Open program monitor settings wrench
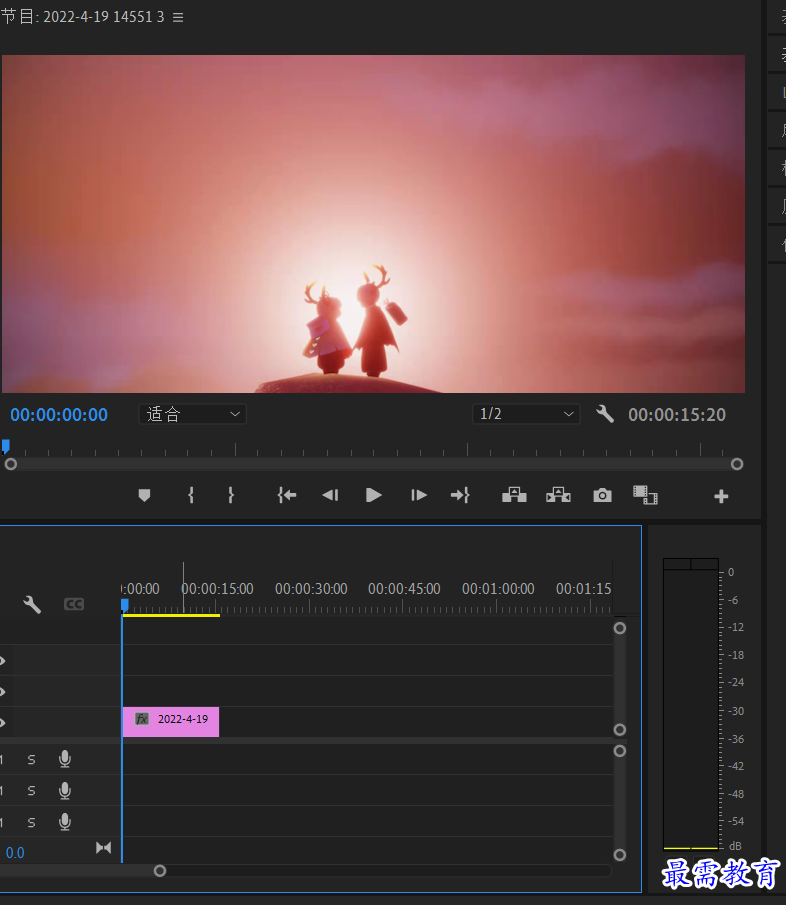The width and height of the screenshot is (786, 905). [x=605, y=414]
